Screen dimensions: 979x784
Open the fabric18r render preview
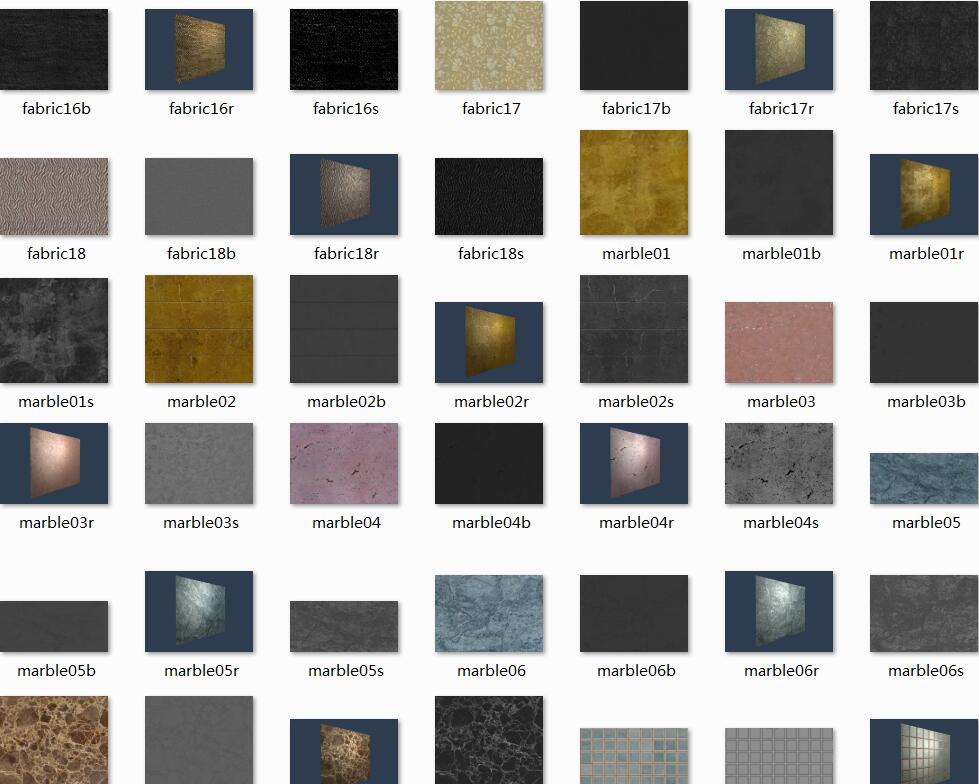pos(344,195)
